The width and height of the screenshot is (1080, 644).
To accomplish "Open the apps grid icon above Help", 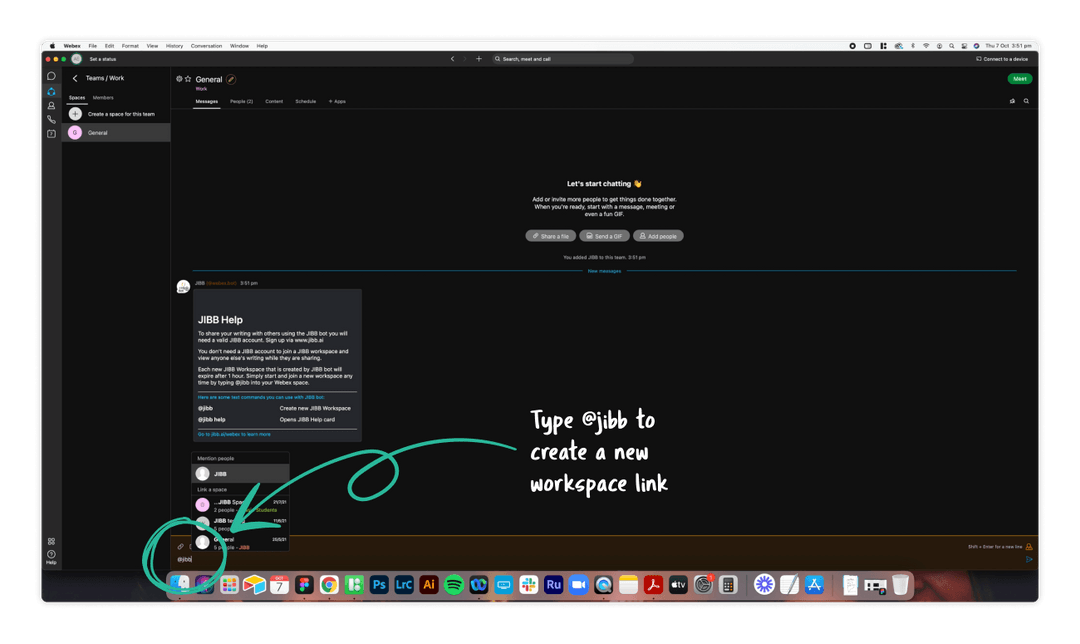I will [x=51, y=541].
